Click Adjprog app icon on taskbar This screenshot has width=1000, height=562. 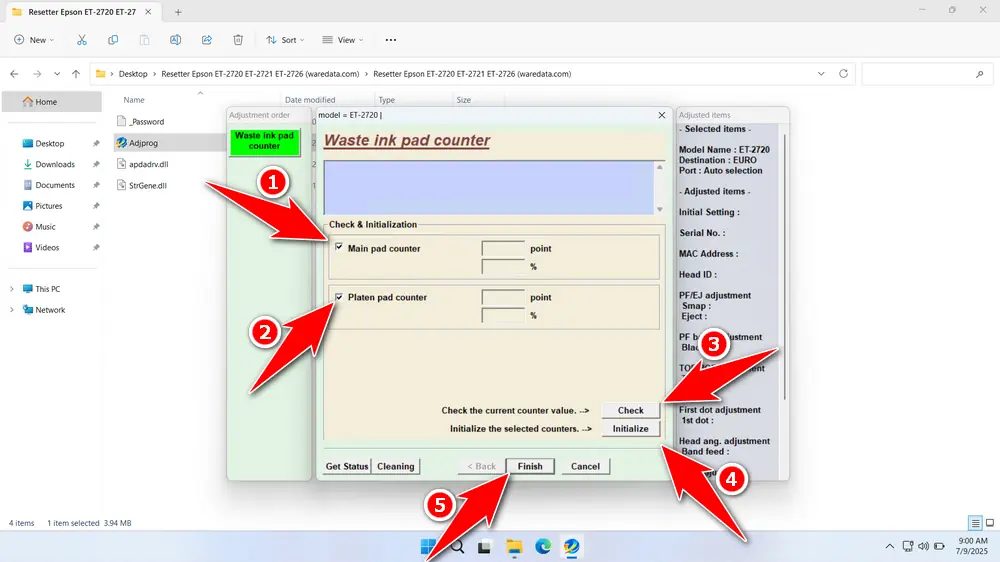pos(571,547)
